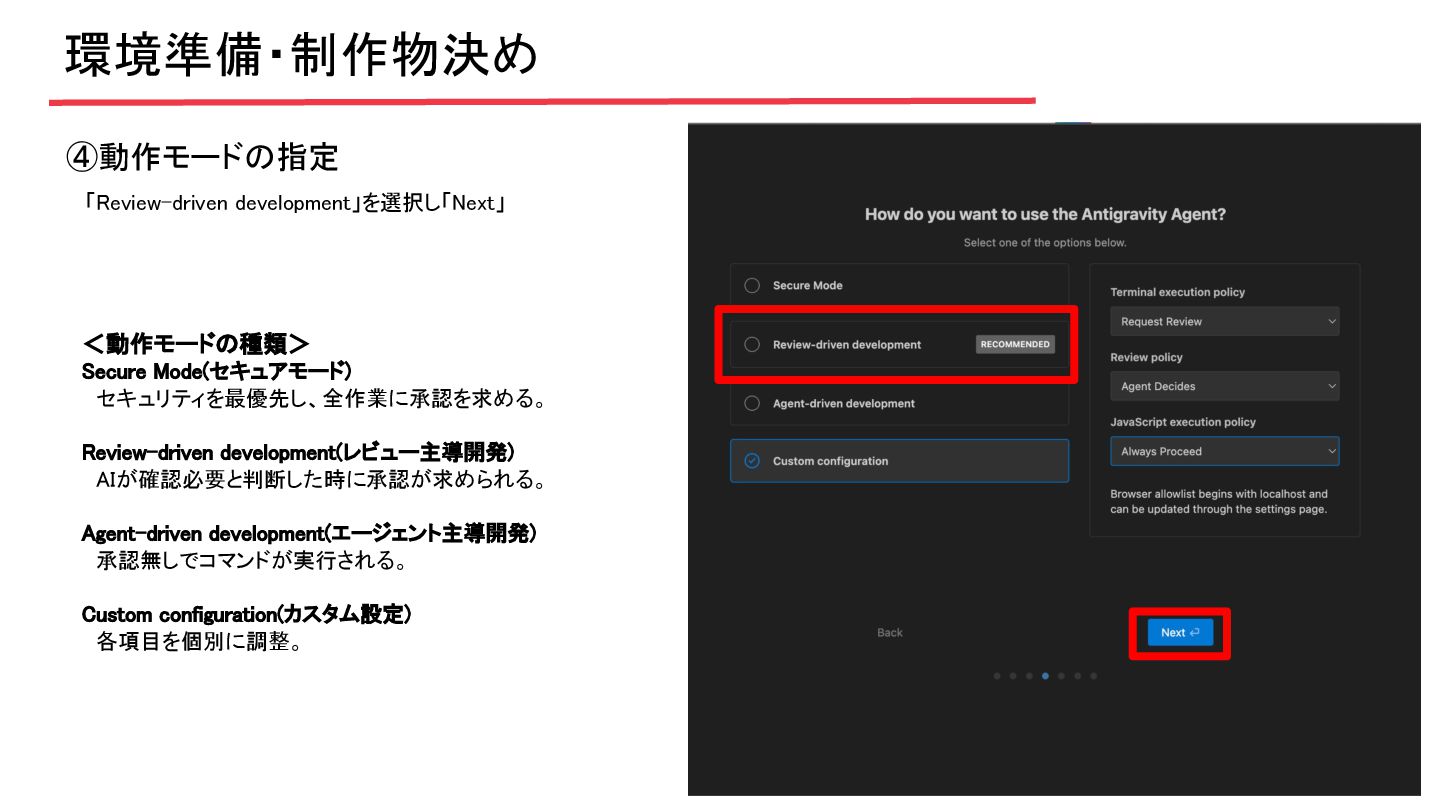1440x810 pixels.
Task: Choose the Review-driven development option
Action: point(899,344)
